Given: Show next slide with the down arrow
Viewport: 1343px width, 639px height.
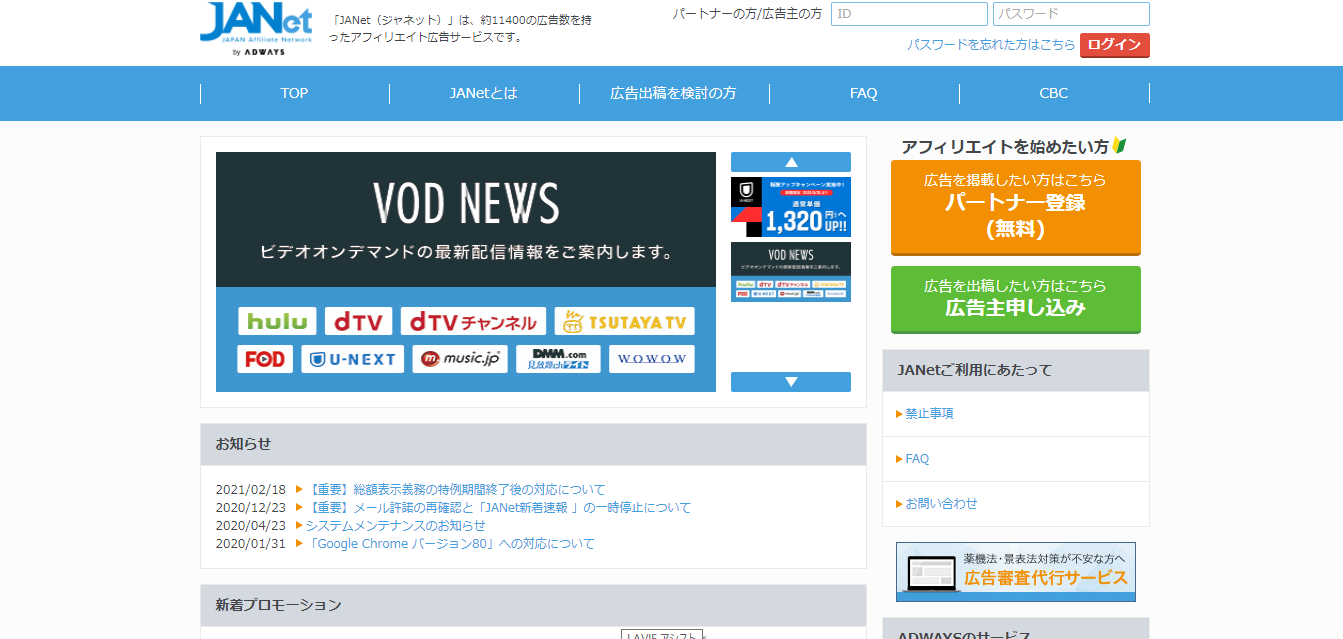Looking at the screenshot, I should (x=791, y=382).
